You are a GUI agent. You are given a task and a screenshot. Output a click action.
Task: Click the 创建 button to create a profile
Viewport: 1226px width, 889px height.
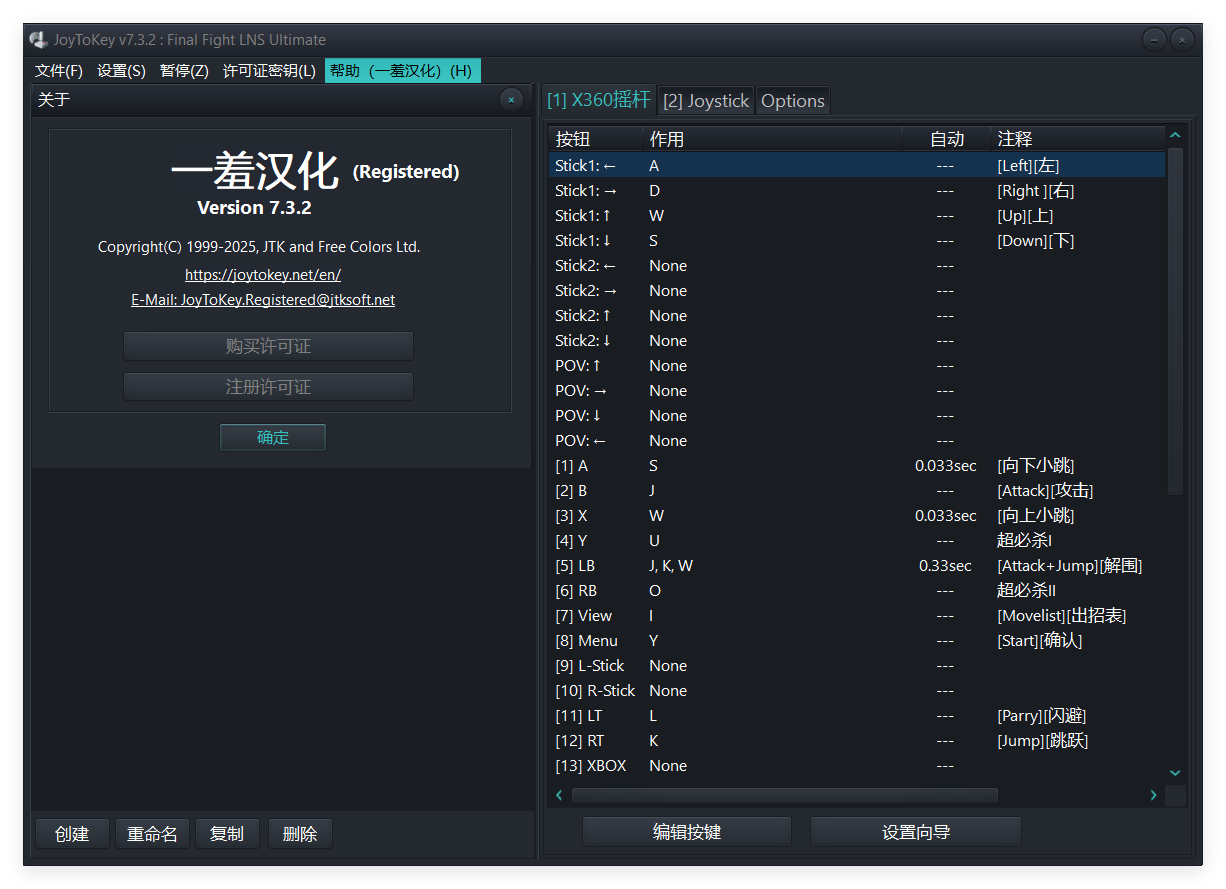coord(71,833)
